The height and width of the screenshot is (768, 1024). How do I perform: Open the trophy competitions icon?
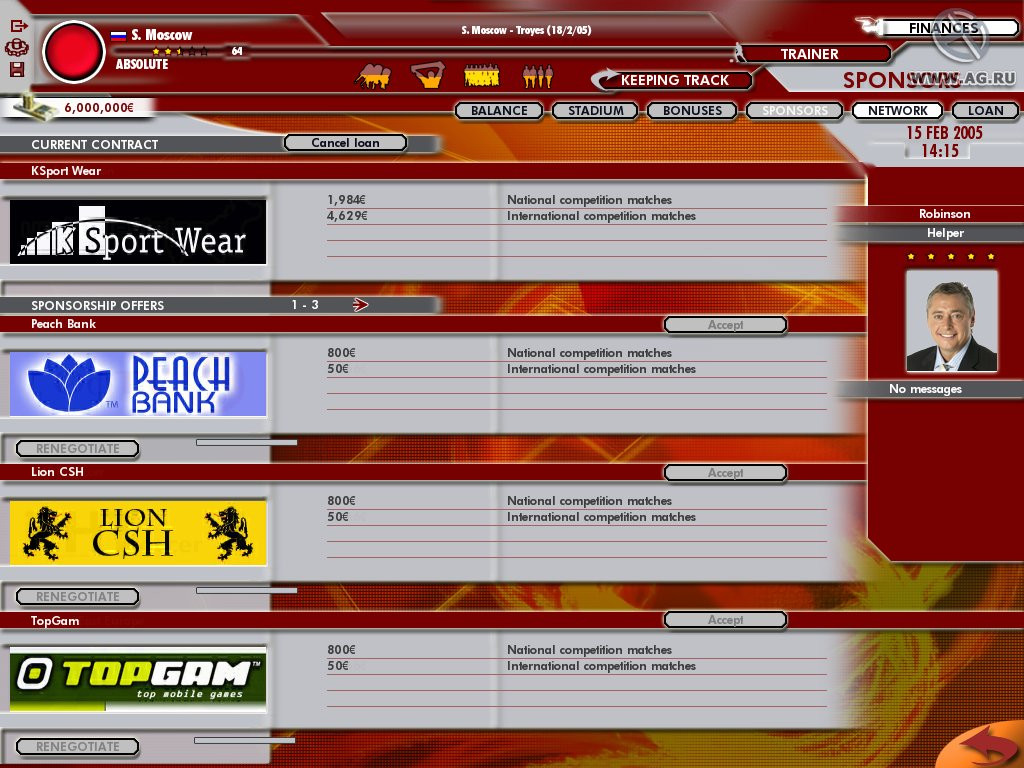tap(428, 75)
